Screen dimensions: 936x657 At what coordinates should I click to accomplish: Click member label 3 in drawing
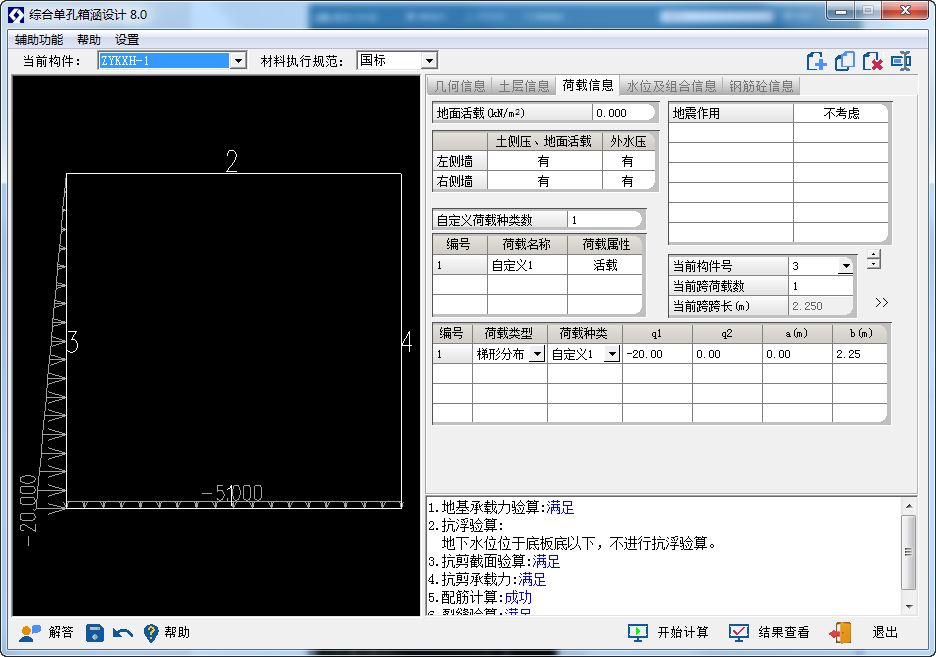coord(73,342)
